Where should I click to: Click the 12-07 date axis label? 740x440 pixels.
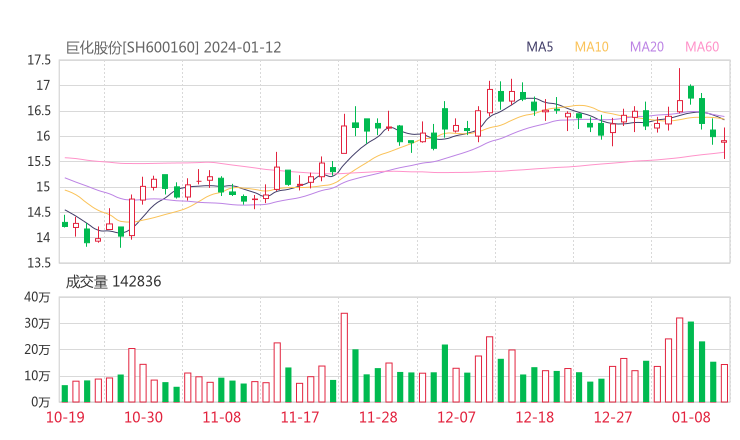456,417
